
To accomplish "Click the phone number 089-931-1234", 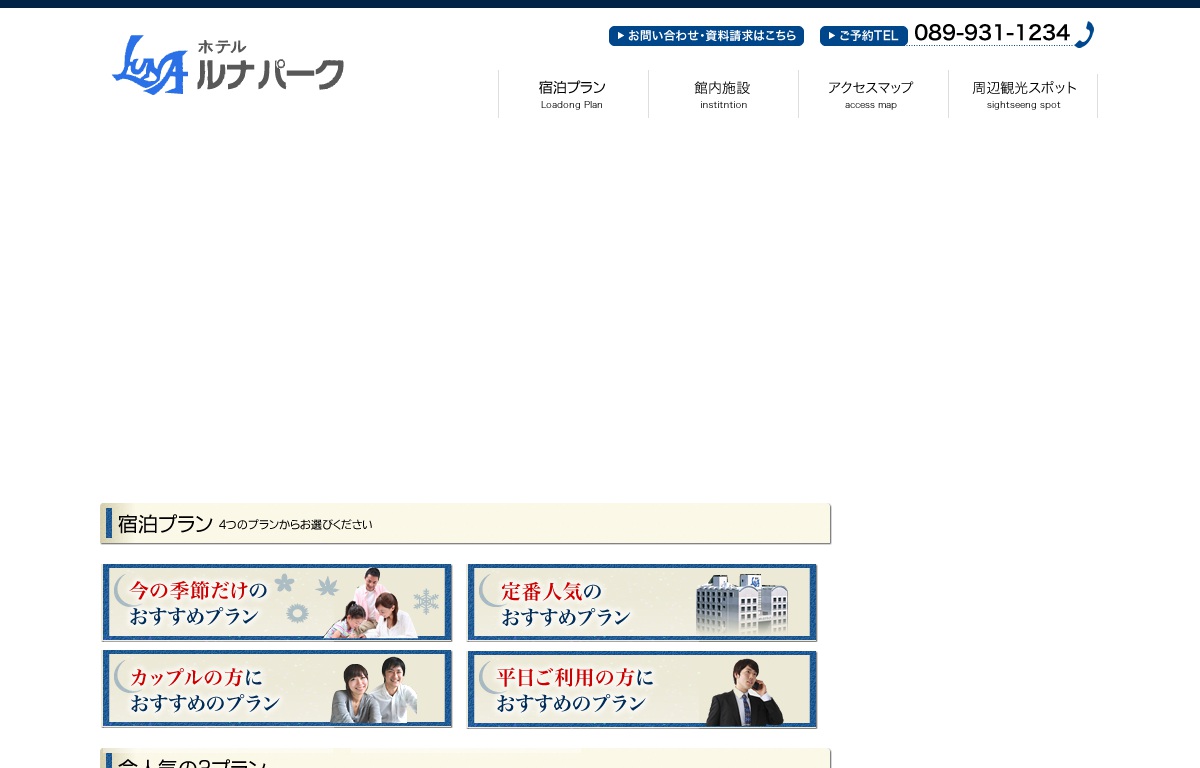I will coord(991,33).
